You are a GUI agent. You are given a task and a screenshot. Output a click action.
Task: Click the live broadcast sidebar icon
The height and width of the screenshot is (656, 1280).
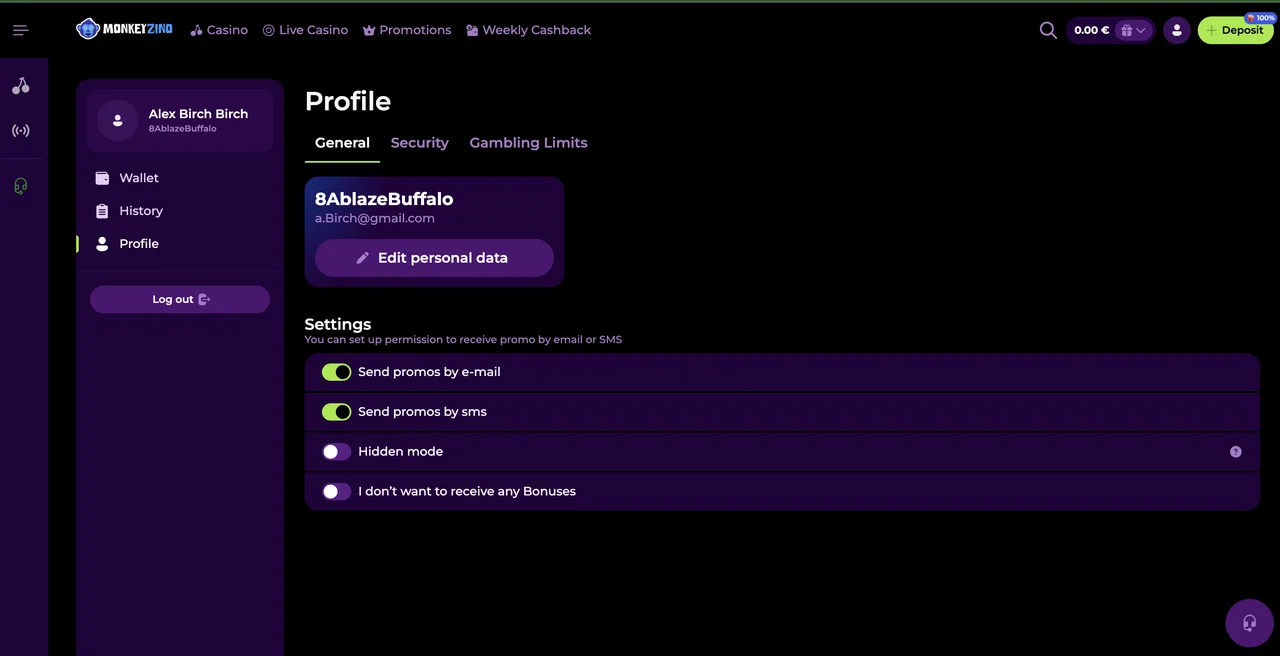tap(21, 130)
